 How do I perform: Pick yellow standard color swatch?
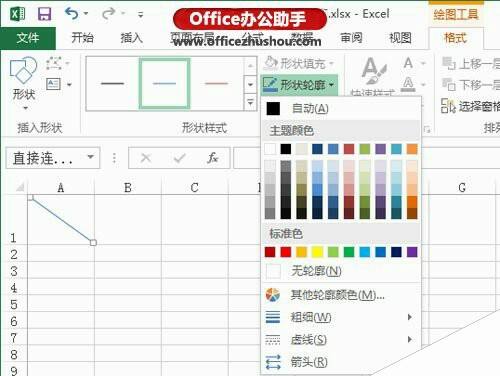coord(317,252)
